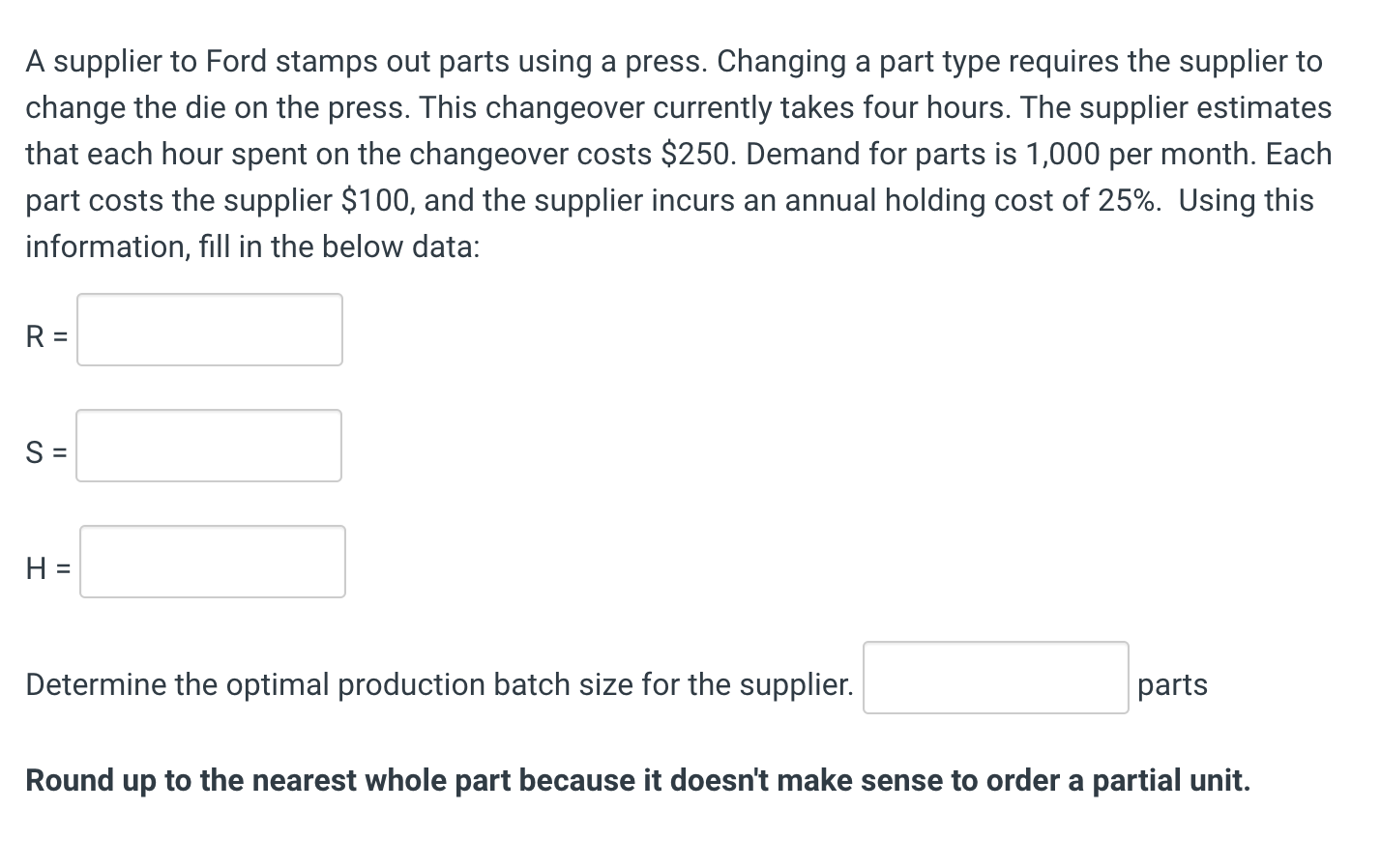Click the first paragraph of the problem statement
Image resolution: width=1381 pixels, height=868 pixels.
click(677, 155)
